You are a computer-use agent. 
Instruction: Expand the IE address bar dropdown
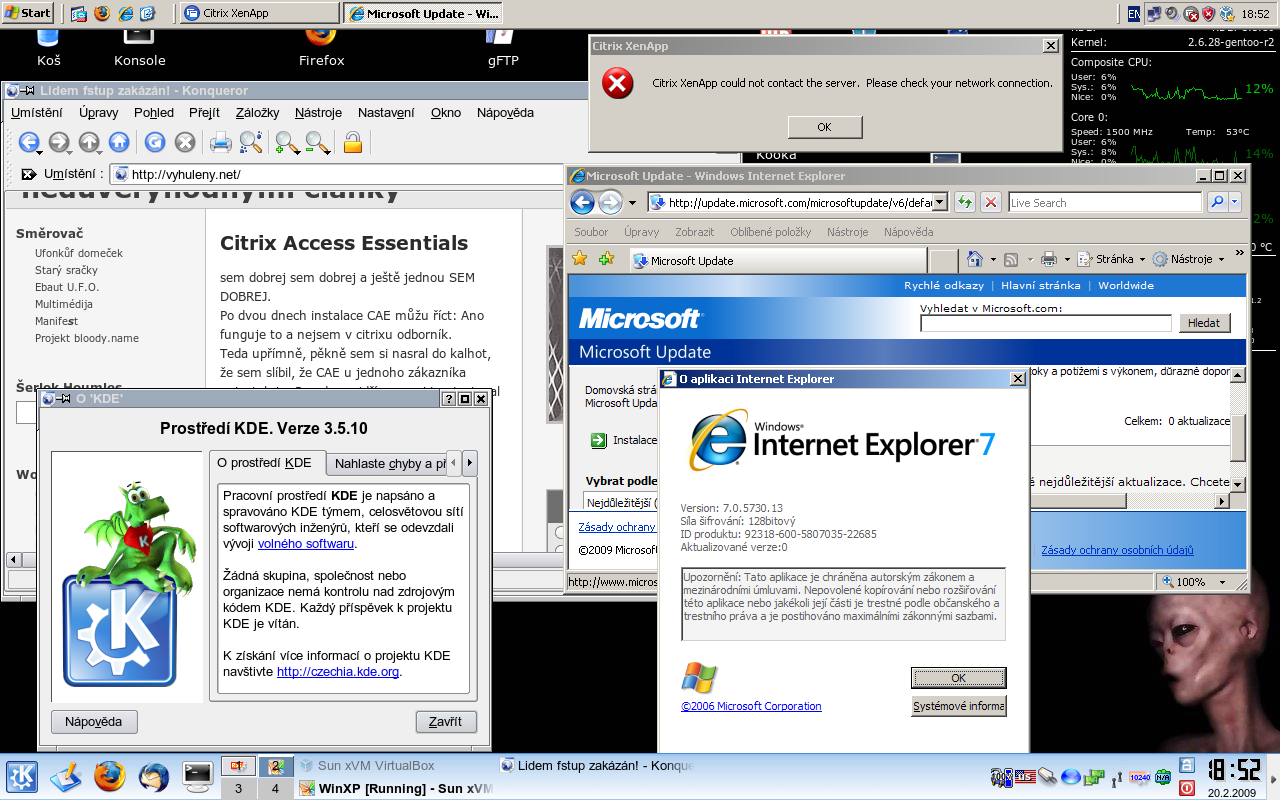coord(939,202)
